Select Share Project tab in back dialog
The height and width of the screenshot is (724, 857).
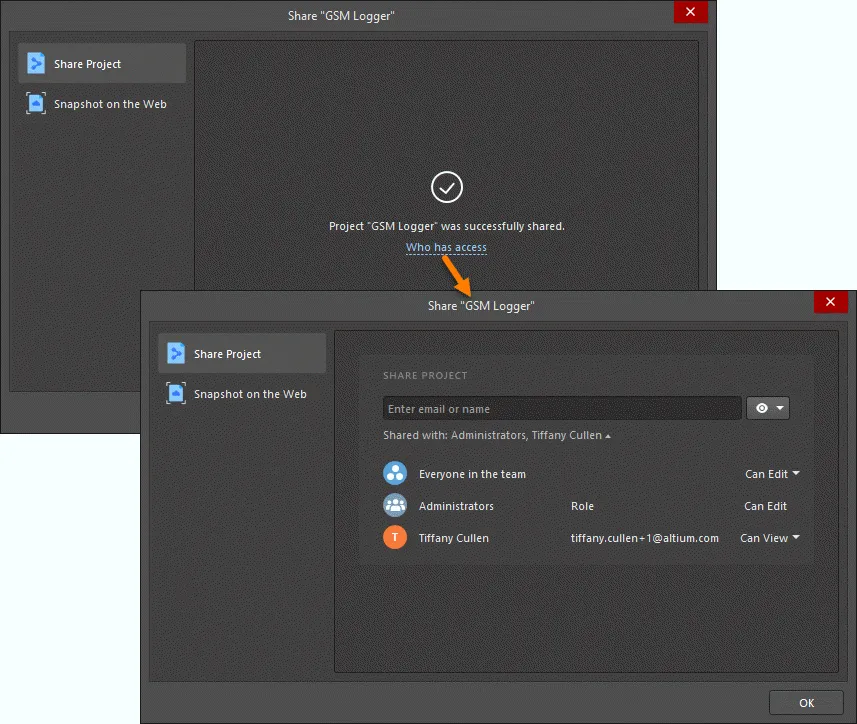pos(102,63)
